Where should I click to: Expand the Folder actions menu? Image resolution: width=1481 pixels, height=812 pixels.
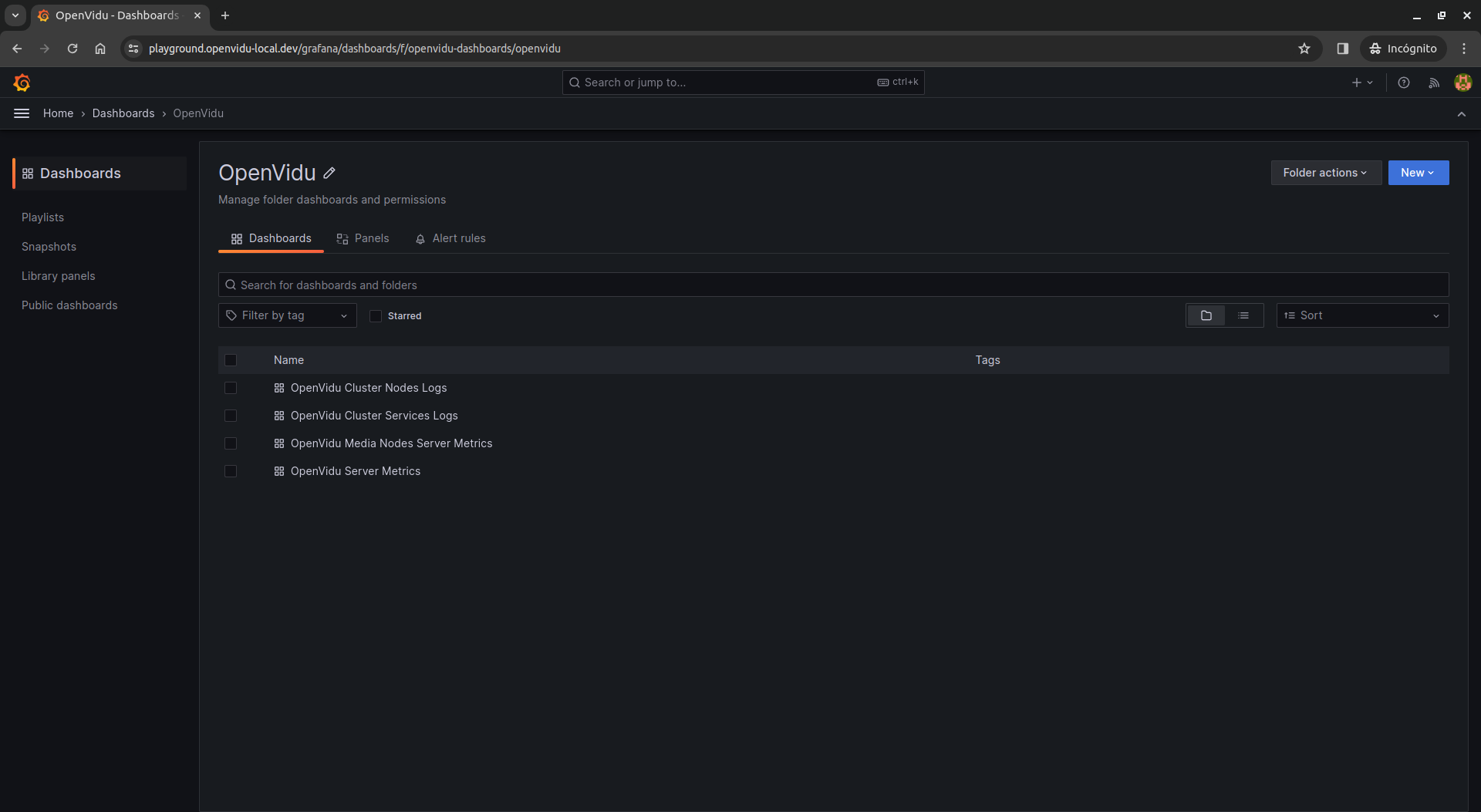(x=1325, y=173)
